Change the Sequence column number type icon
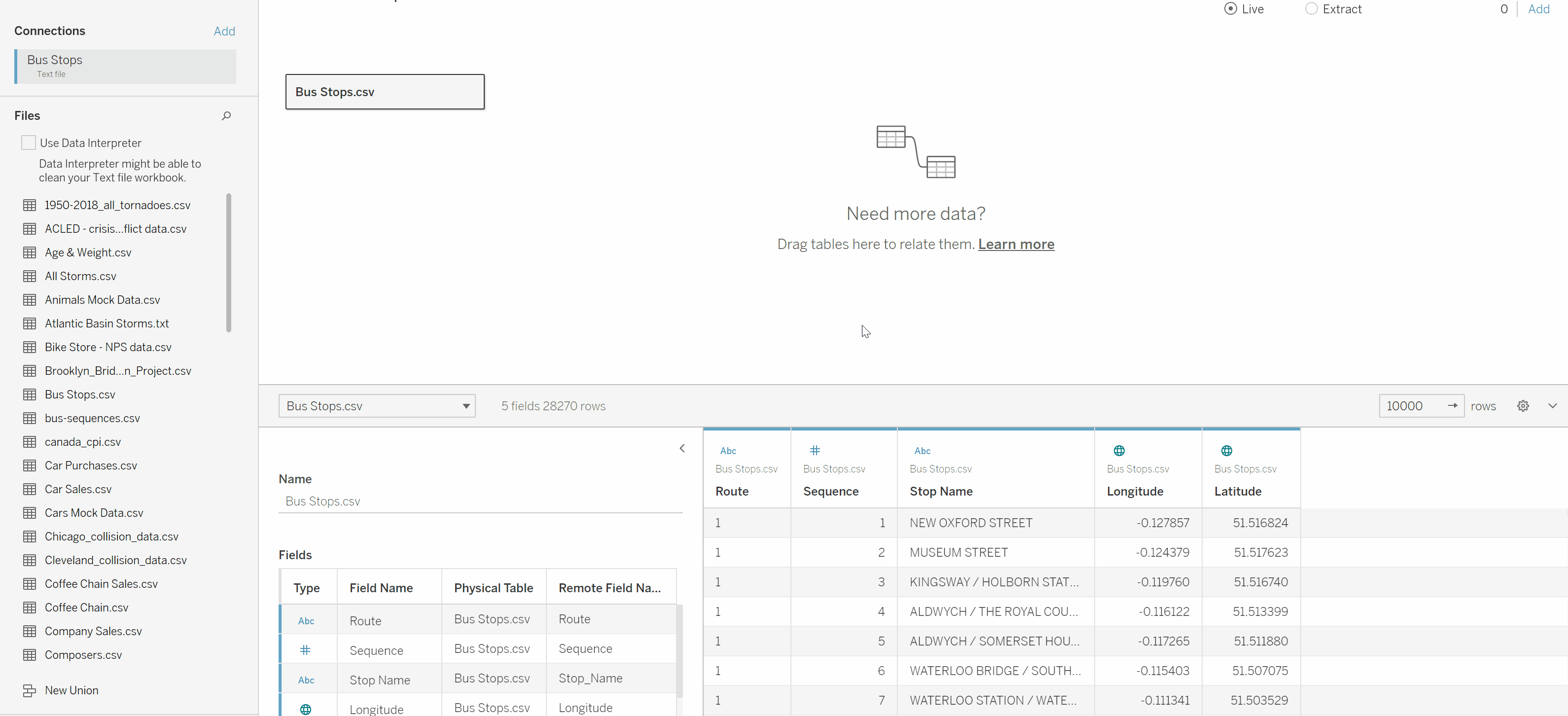 (815, 451)
